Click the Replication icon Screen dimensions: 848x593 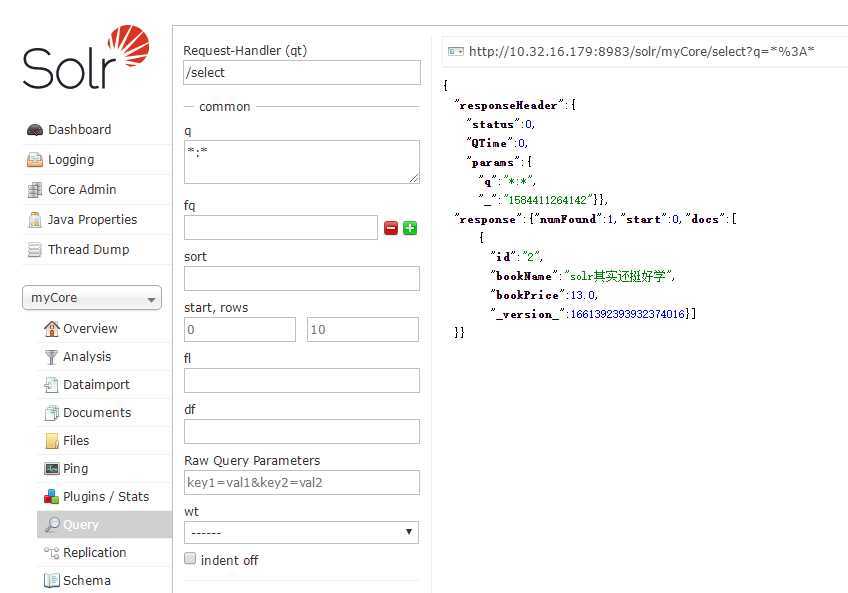point(52,553)
